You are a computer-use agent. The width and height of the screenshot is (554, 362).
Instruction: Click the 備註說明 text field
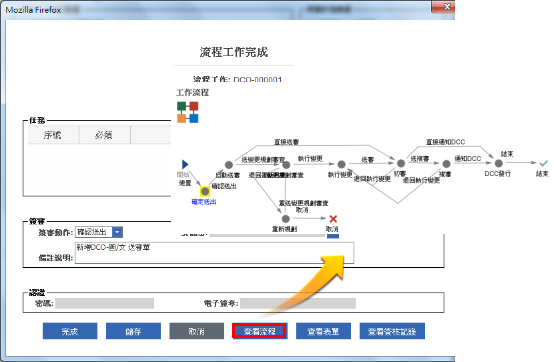click(214, 253)
